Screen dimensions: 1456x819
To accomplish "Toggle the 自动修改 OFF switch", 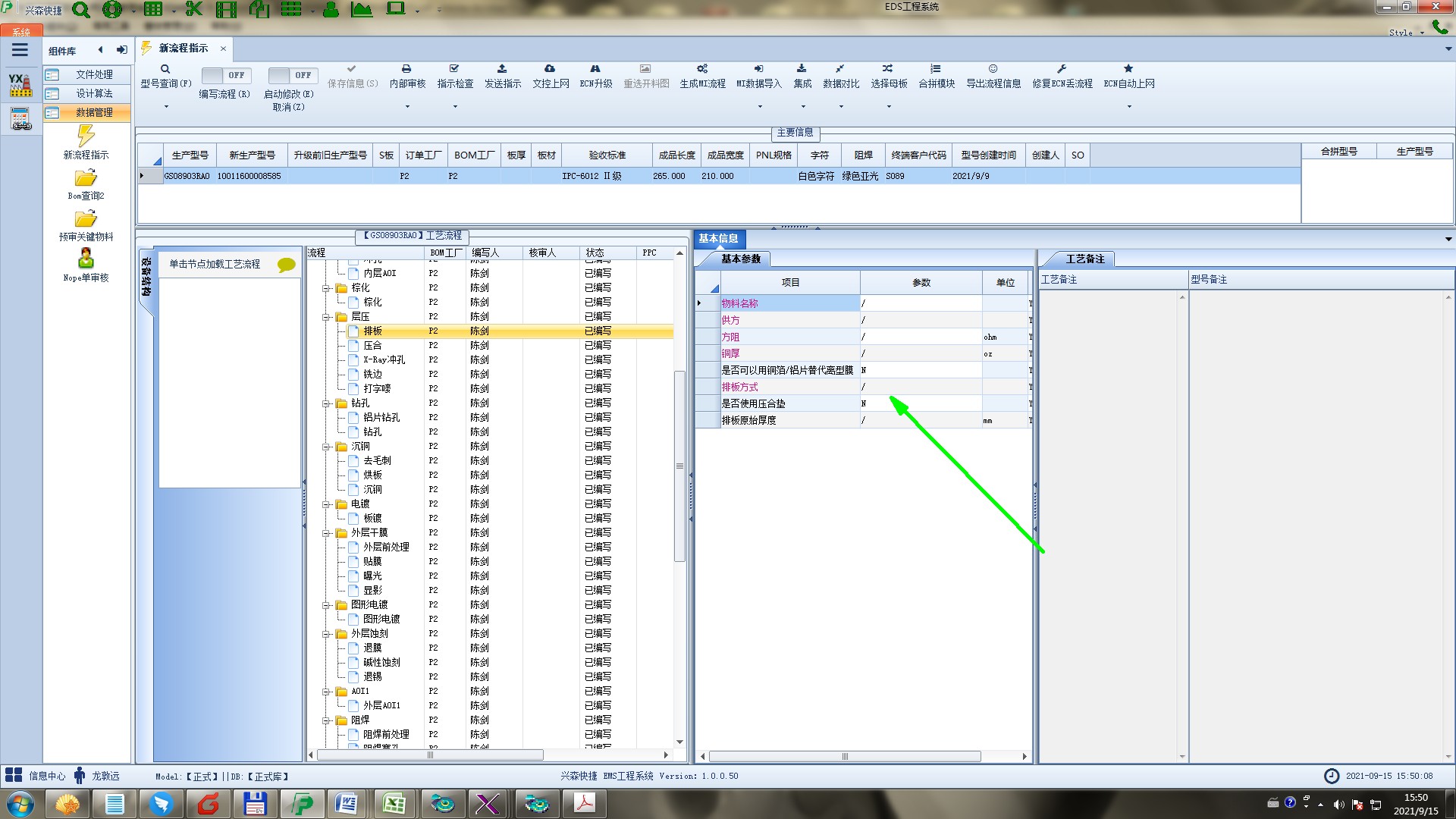I will [292, 75].
